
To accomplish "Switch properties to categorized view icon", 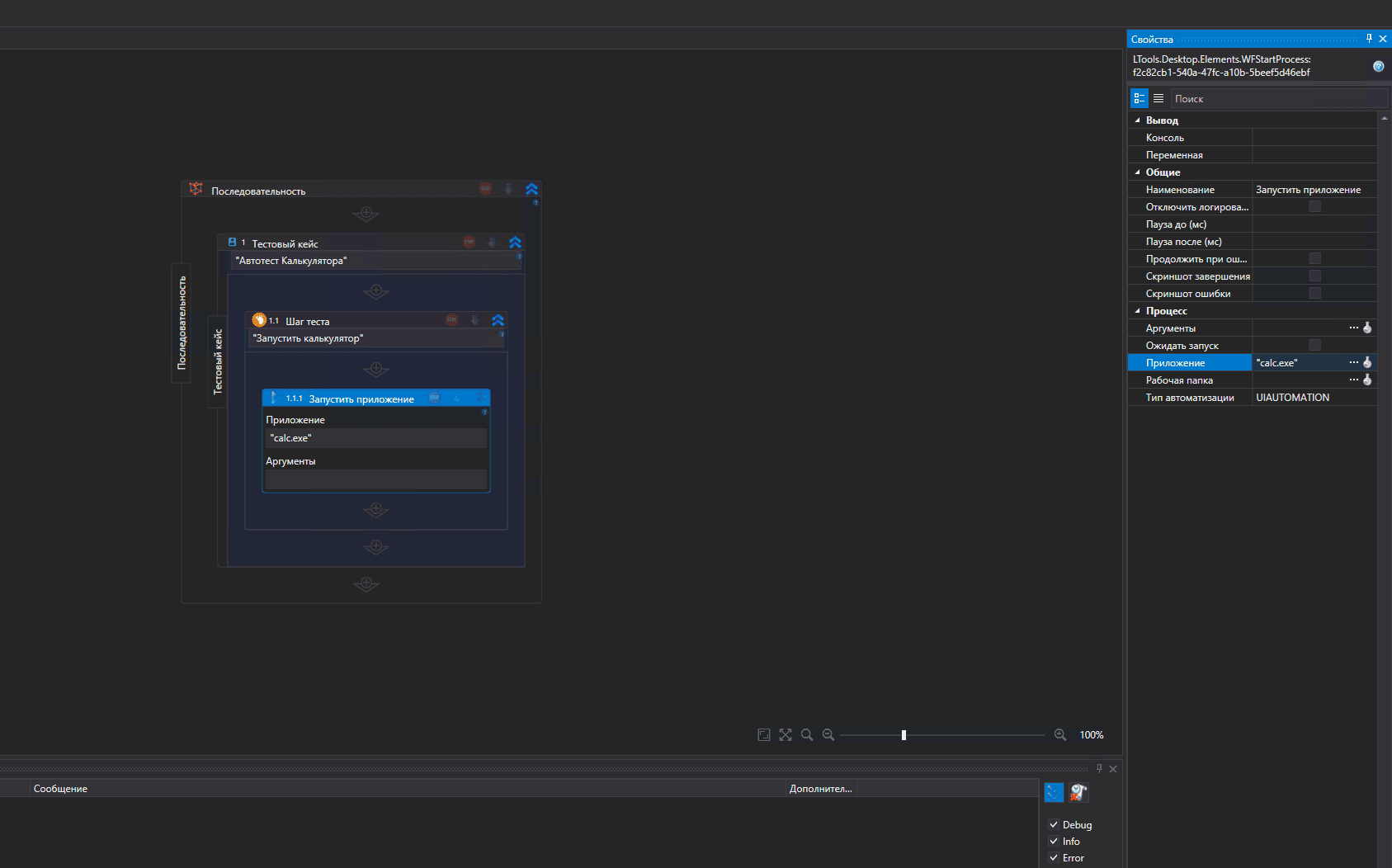I will [1140, 98].
